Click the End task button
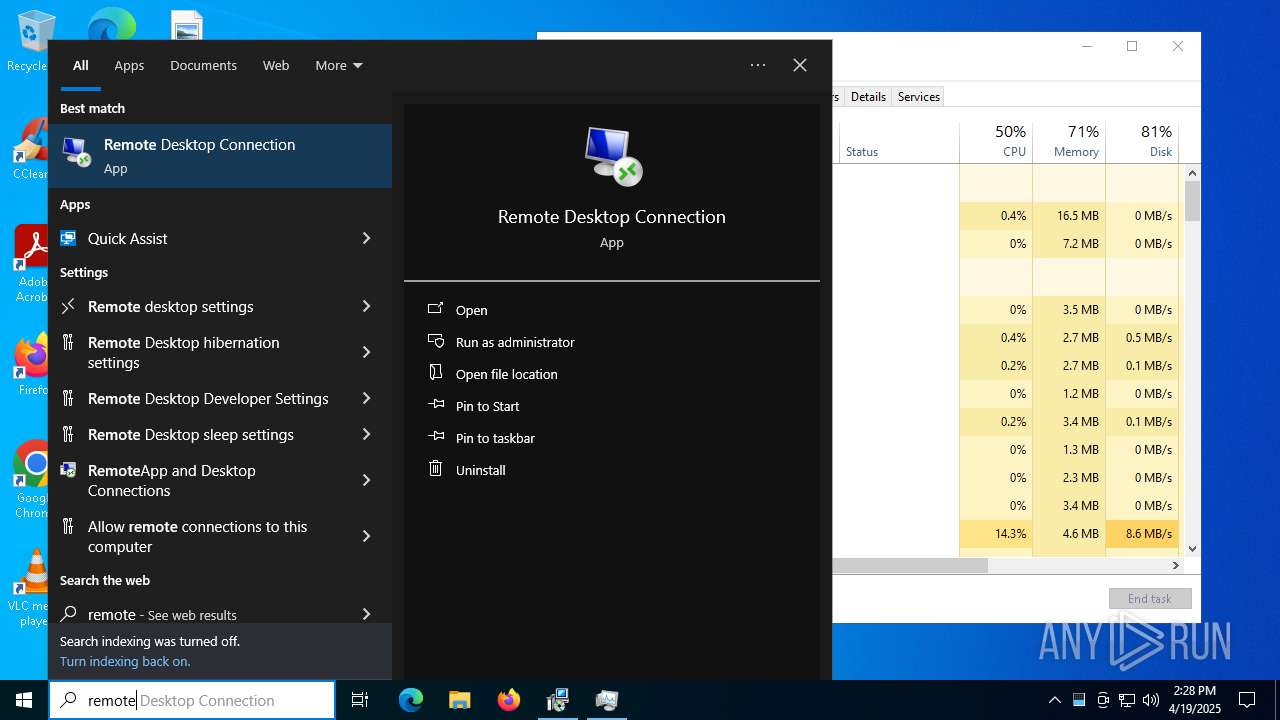Image resolution: width=1280 pixels, height=720 pixels. (x=1150, y=598)
